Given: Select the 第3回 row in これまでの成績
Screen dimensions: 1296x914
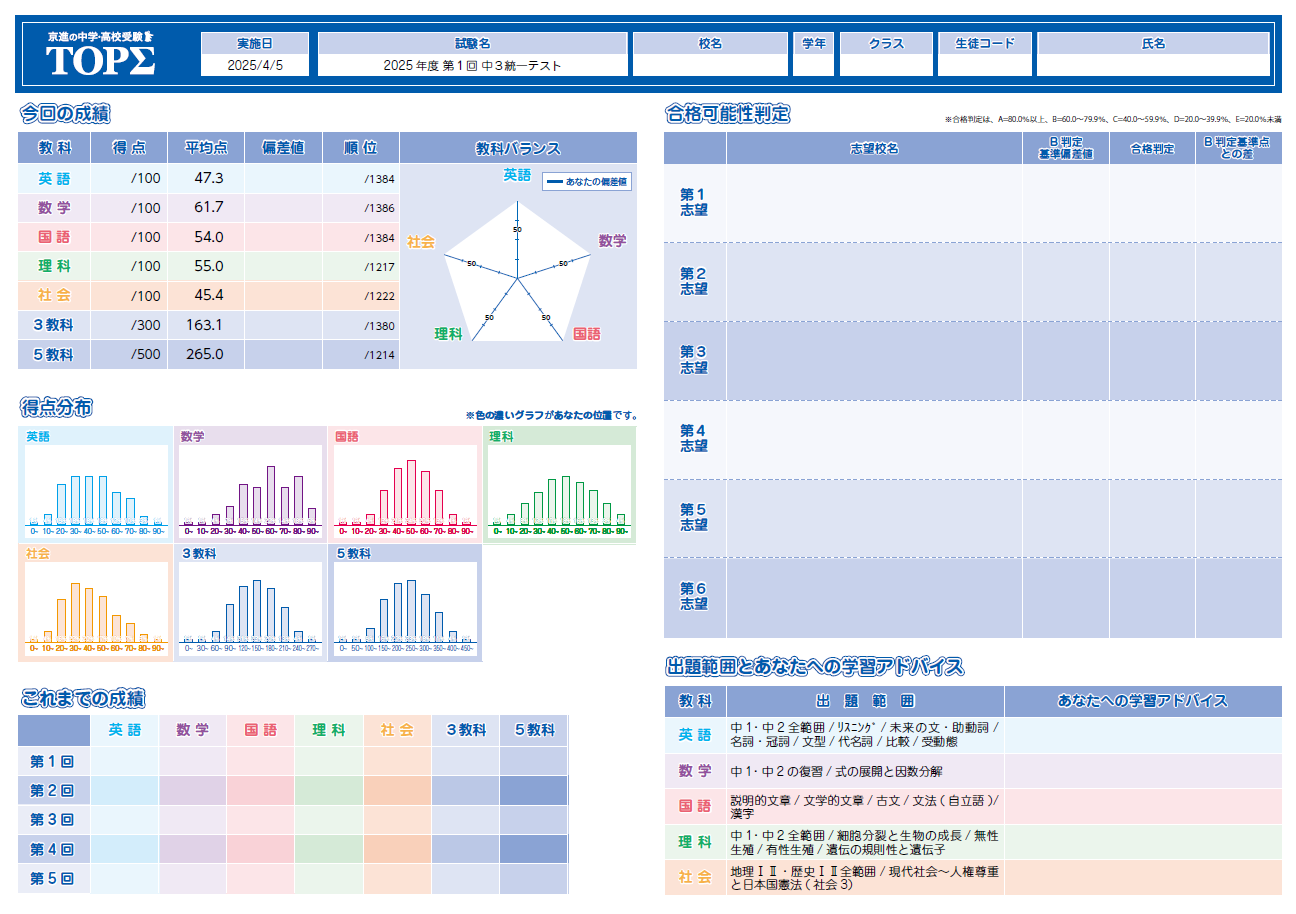Looking at the screenshot, I should pyautogui.click(x=53, y=819).
